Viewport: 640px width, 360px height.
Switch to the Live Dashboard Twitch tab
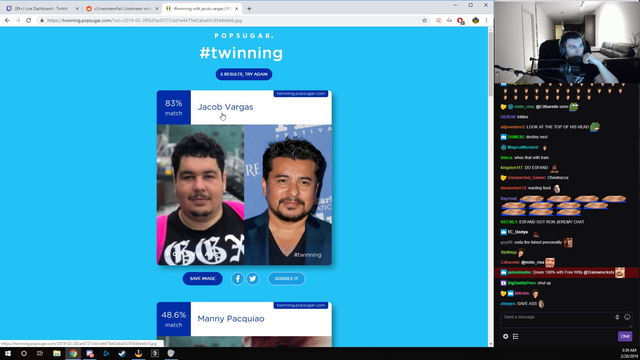click(x=41, y=9)
